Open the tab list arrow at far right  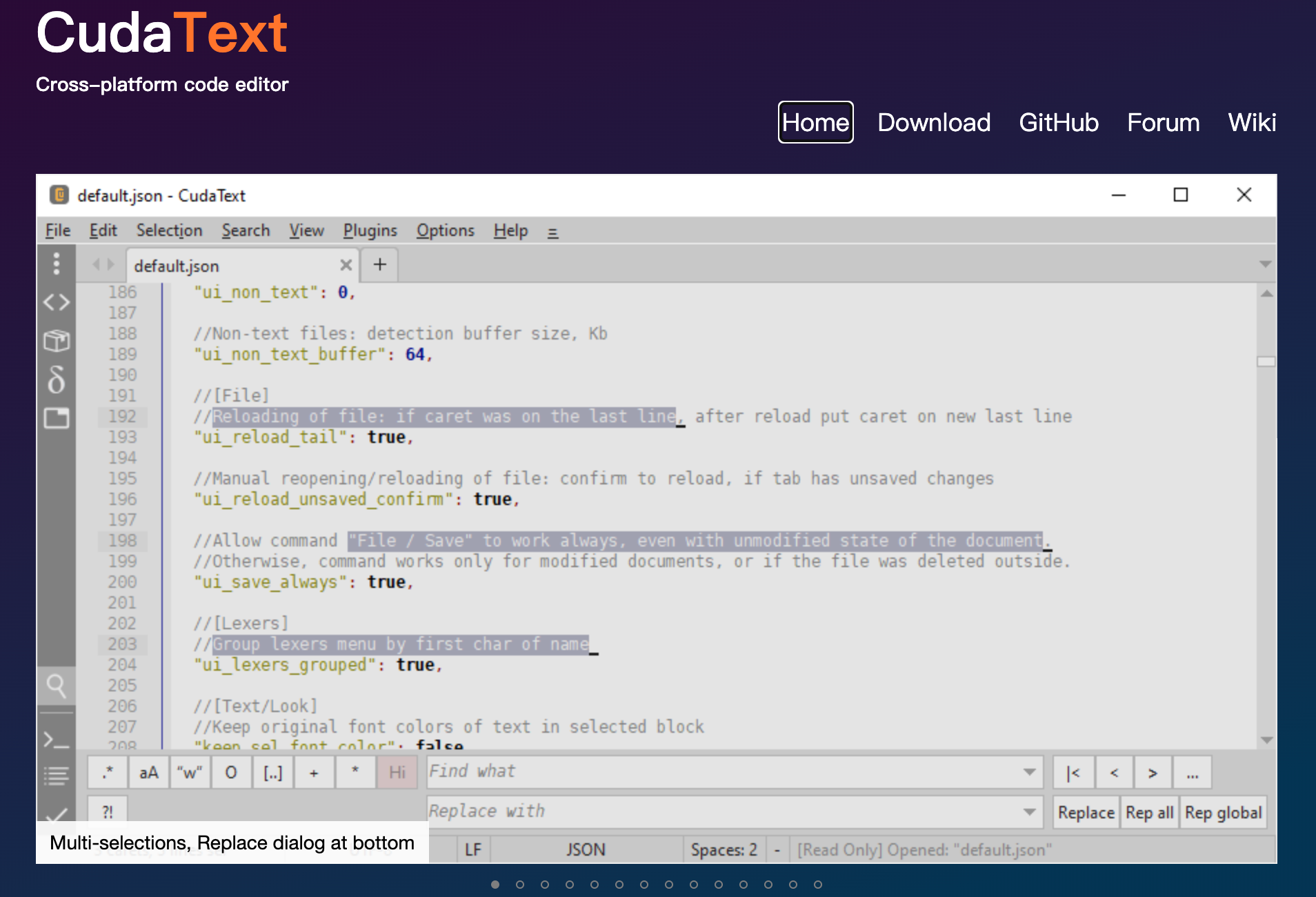point(1265,264)
